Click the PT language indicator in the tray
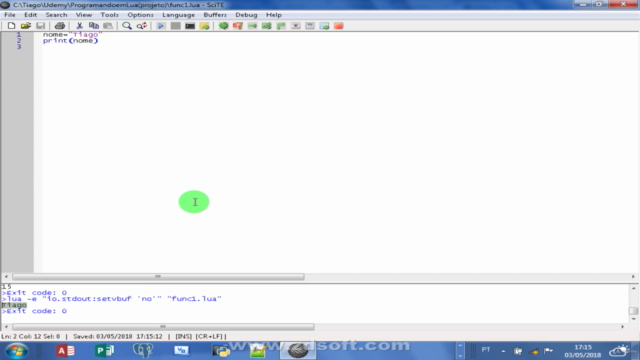 pos(486,350)
